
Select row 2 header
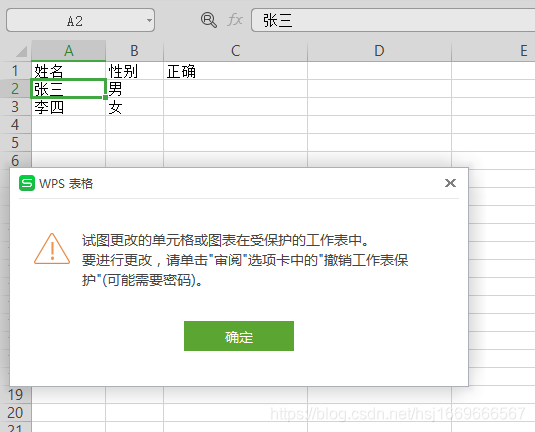pos(15,89)
